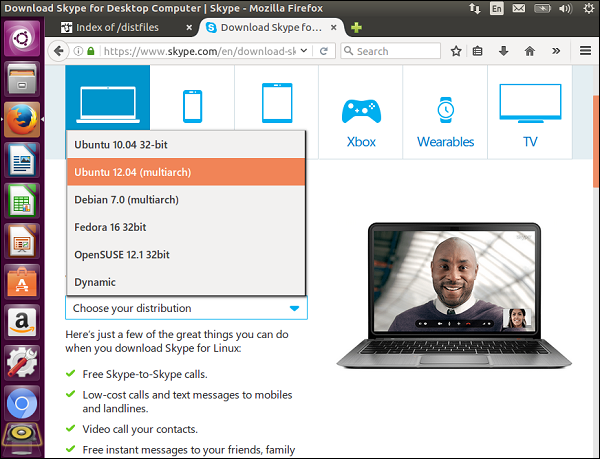600x459 pixels.
Task: Show bookmarks list icon
Action: tap(477, 51)
